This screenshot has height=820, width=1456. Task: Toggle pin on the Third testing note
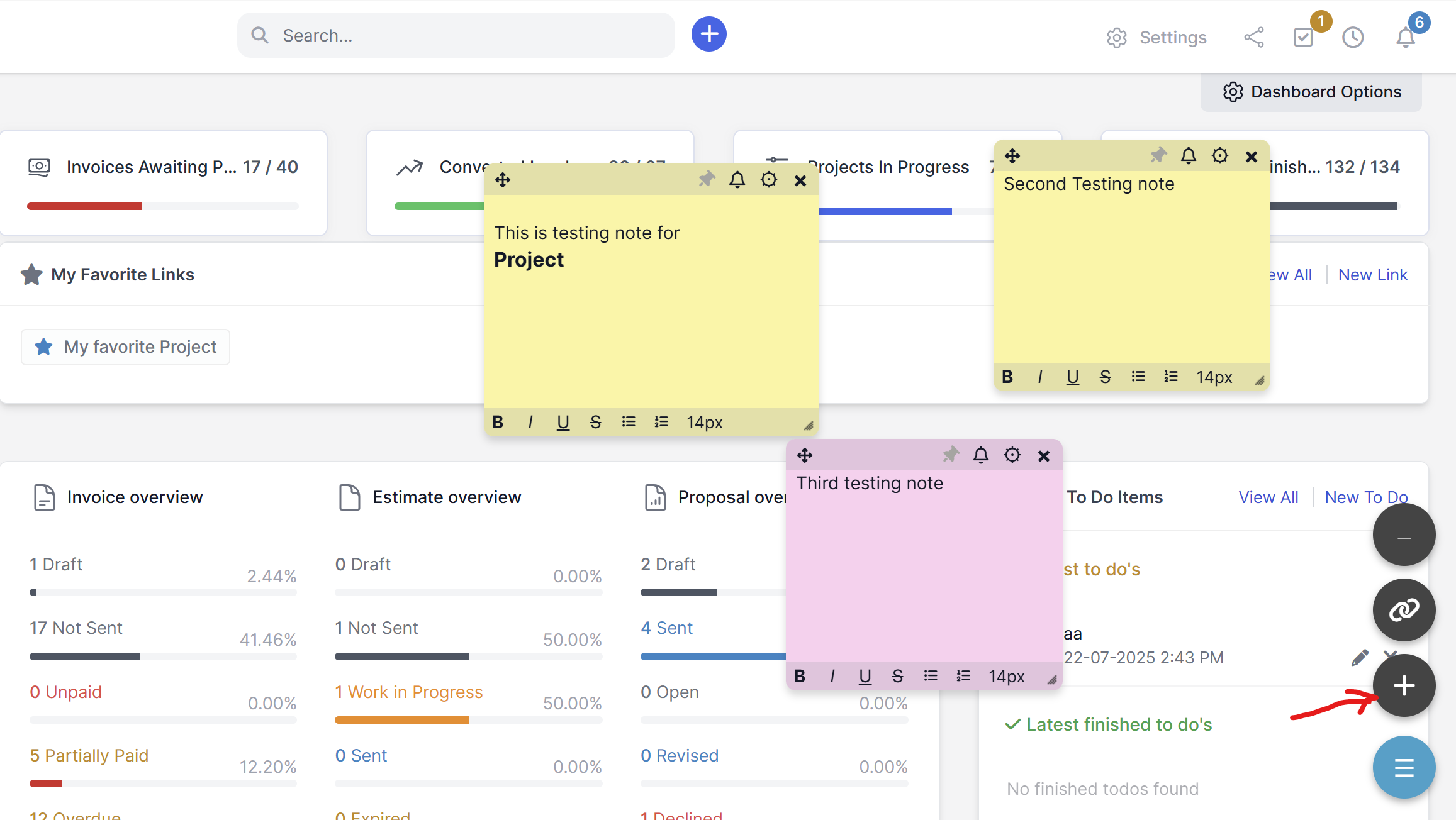950,454
